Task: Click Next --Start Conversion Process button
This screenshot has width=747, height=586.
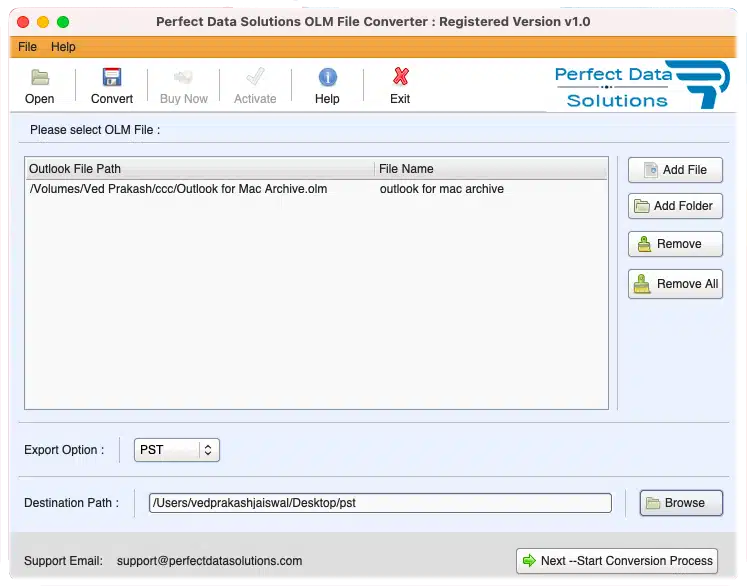Action: [617, 561]
